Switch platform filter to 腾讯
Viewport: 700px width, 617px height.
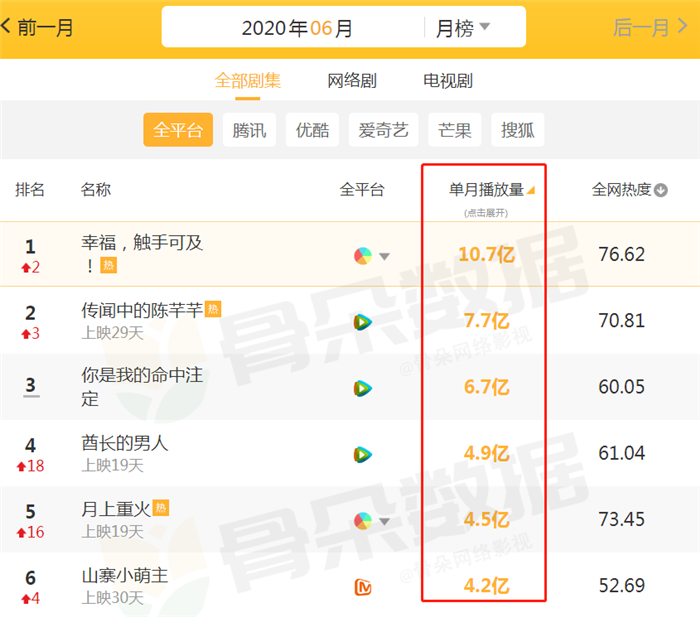click(249, 130)
